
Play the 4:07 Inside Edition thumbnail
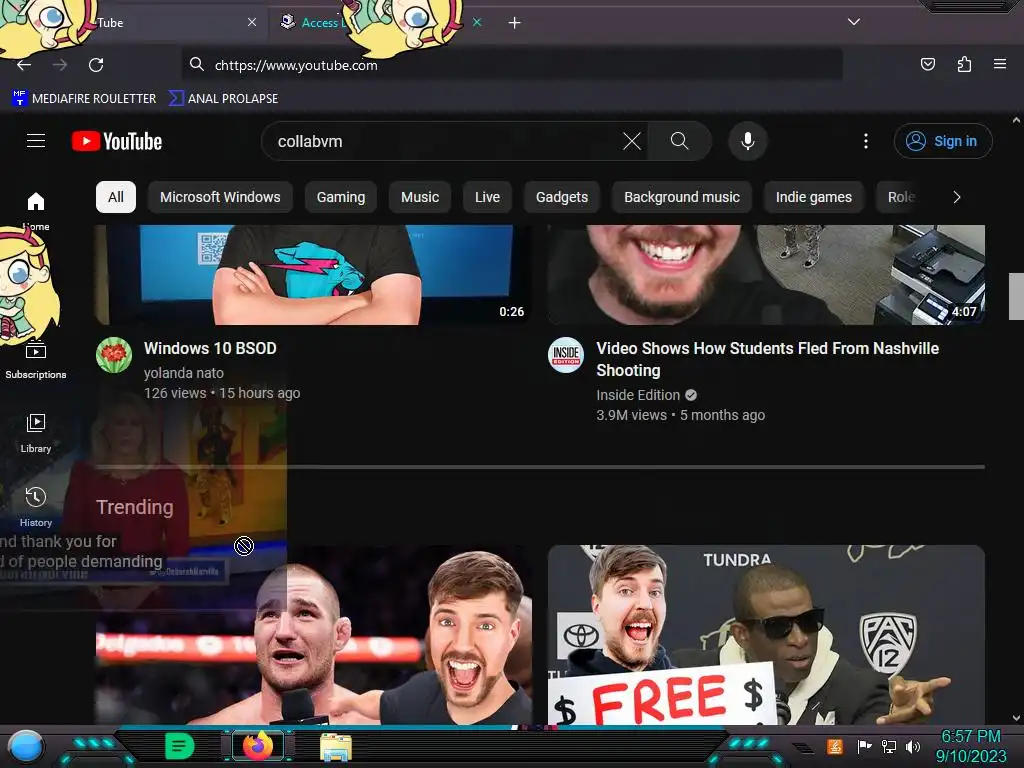pos(766,275)
